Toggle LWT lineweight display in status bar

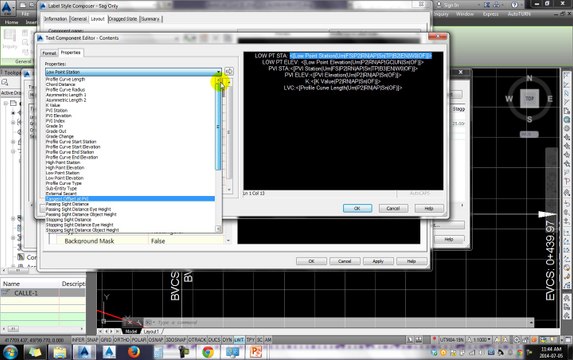pos(239,340)
